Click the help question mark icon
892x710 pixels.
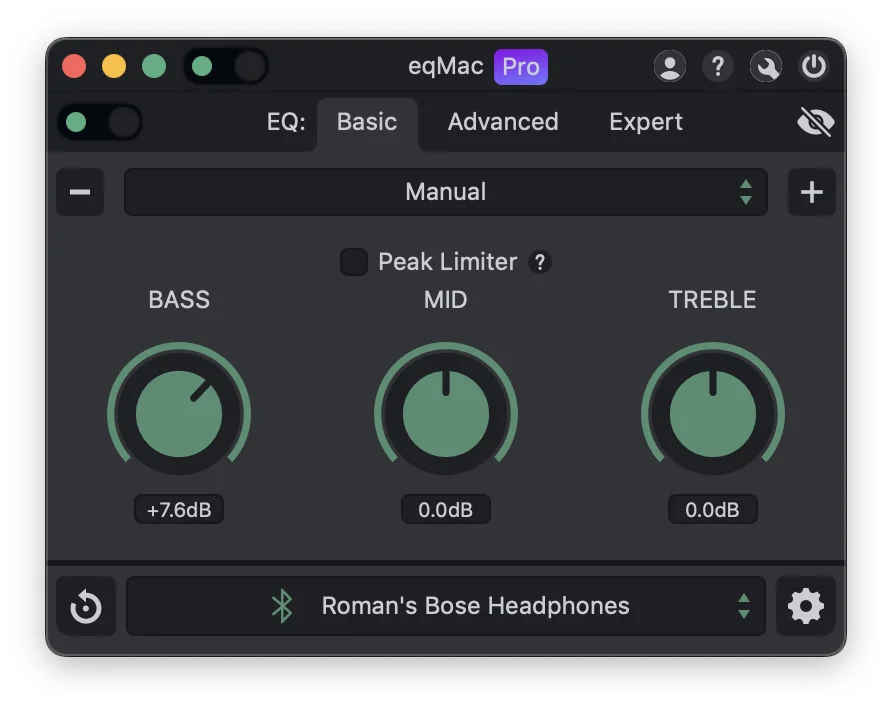coord(718,67)
